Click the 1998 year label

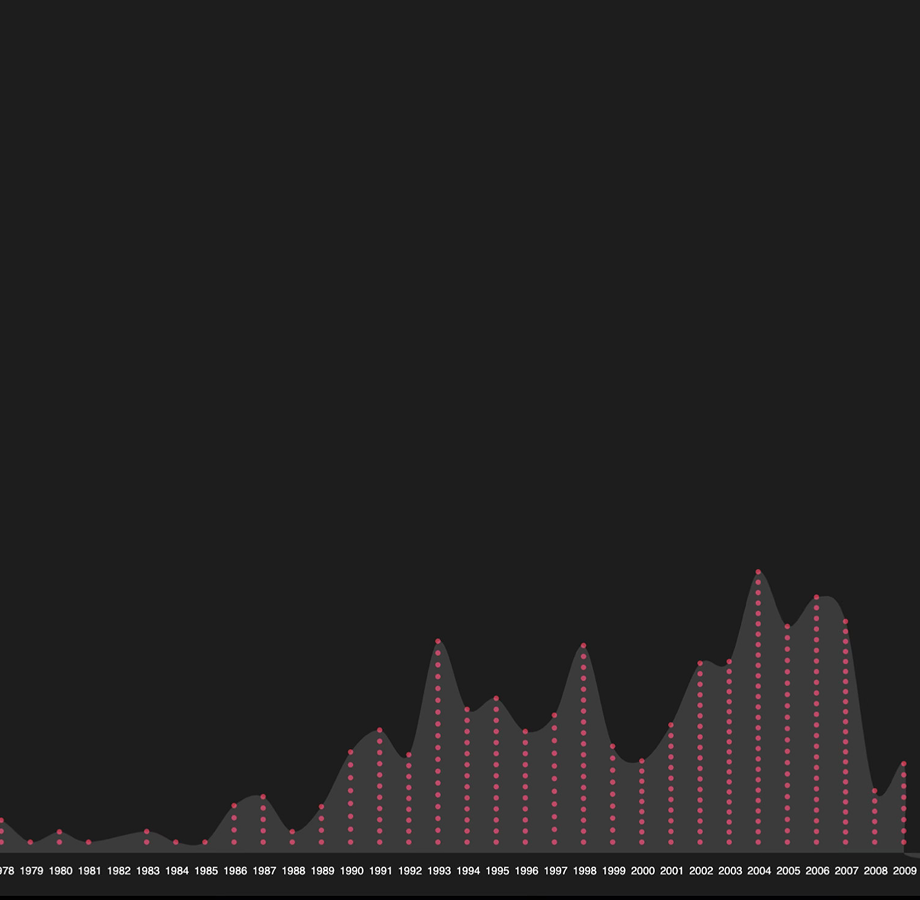[x=584, y=871]
